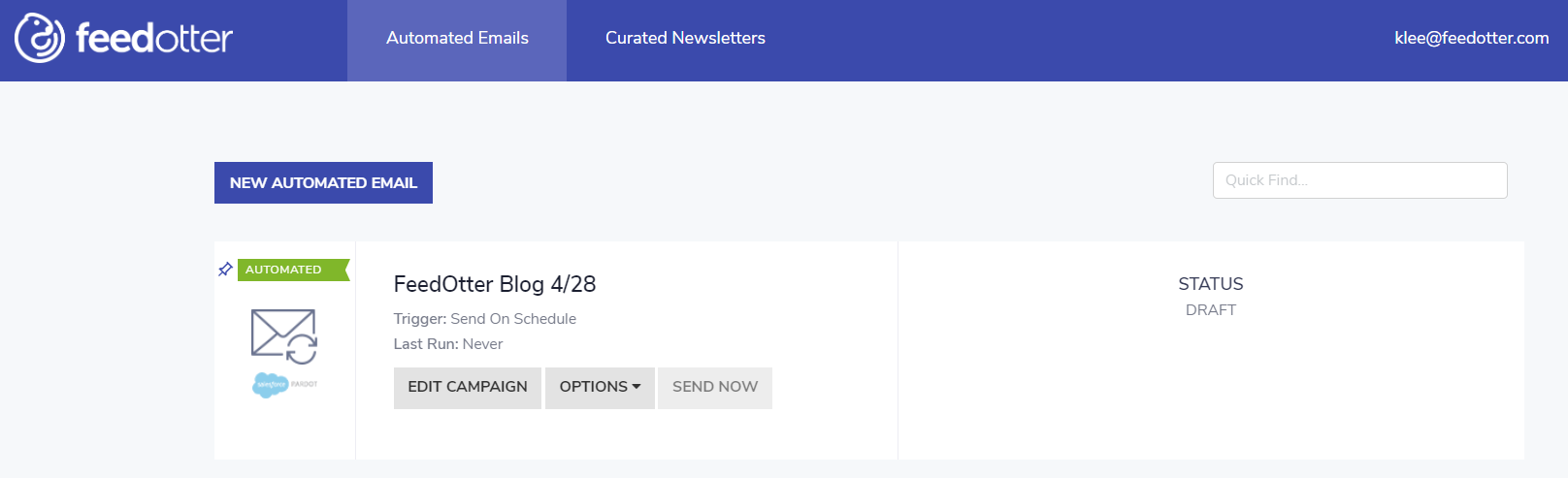Create a New Automated Email

click(323, 182)
